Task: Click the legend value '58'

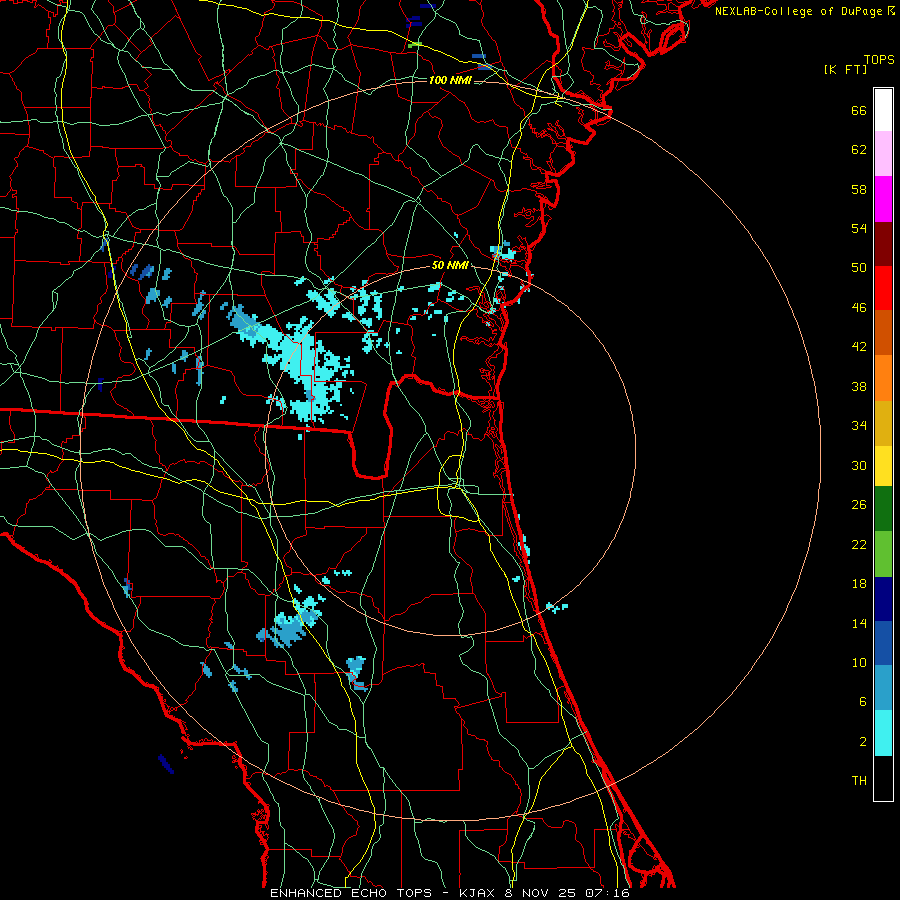Action: pos(859,189)
